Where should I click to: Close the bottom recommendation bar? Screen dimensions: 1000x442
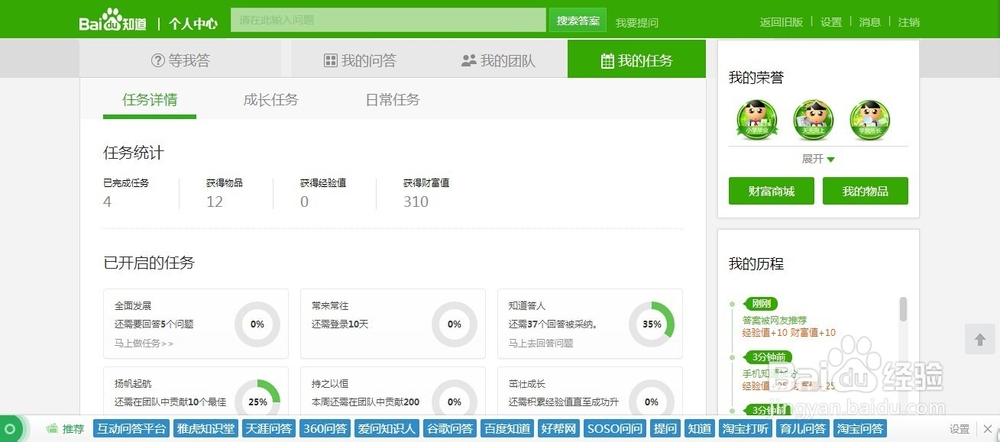click(987, 429)
